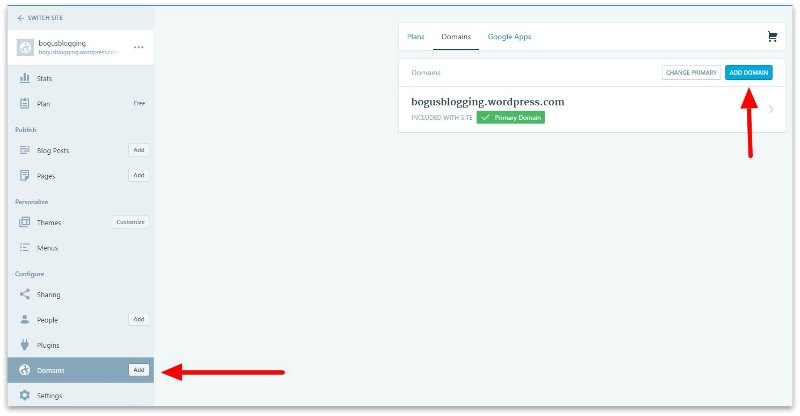This screenshot has height=416, width=800.
Task: Click the Menus list icon
Action: [x=24, y=248]
